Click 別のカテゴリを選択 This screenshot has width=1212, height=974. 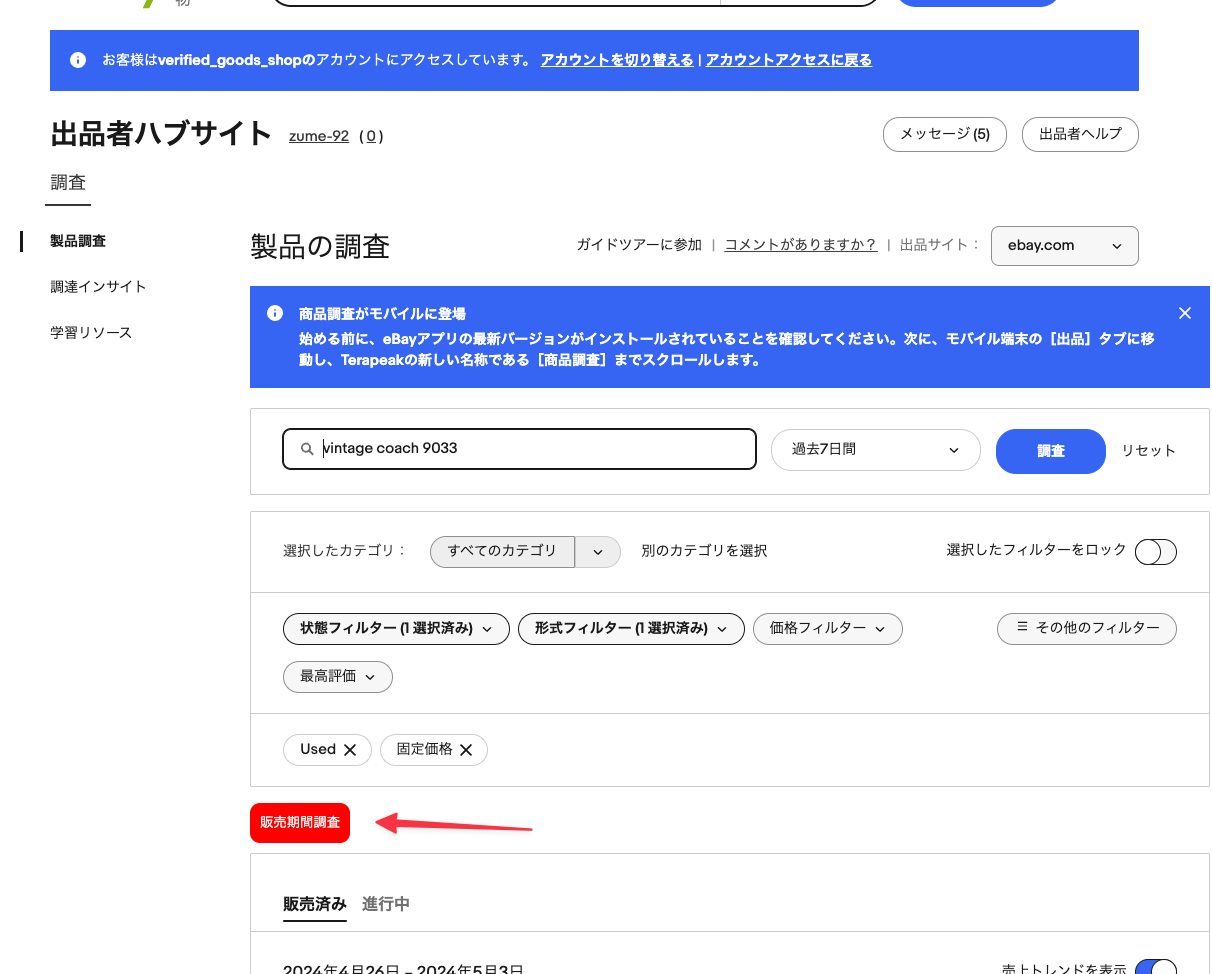pos(705,551)
